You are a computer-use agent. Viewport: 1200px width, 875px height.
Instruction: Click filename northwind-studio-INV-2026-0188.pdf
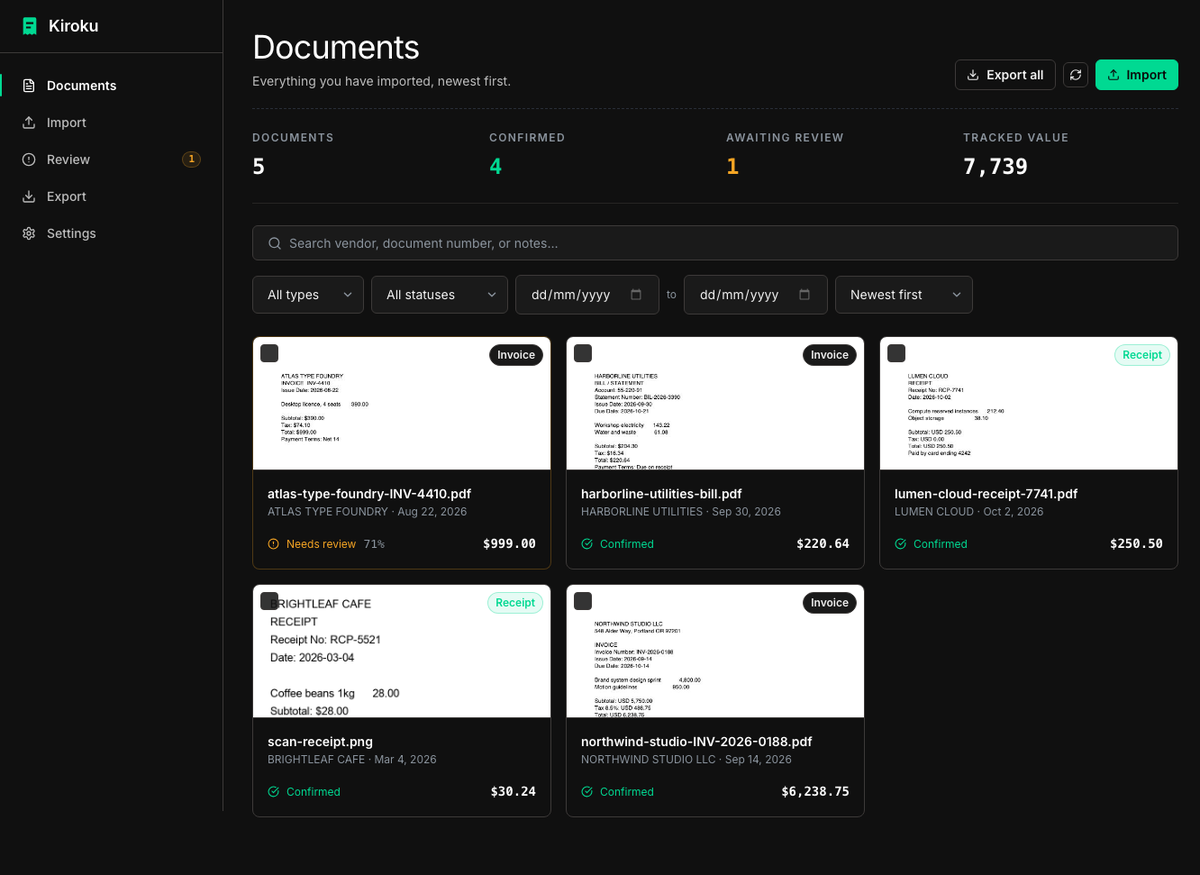tap(696, 742)
